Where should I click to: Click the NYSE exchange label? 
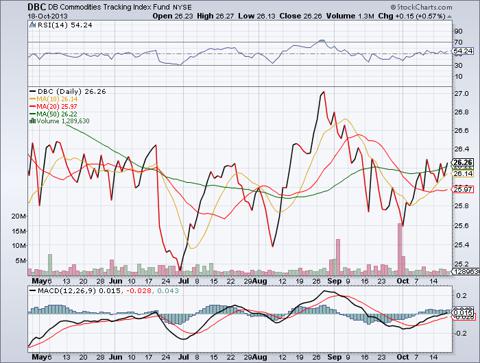pyautogui.click(x=182, y=7)
